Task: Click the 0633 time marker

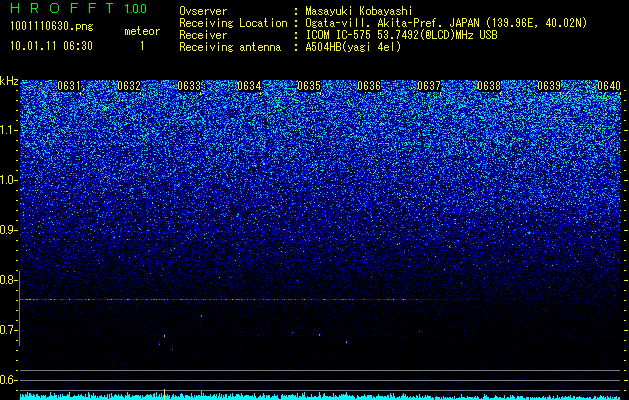Action: tap(189, 86)
